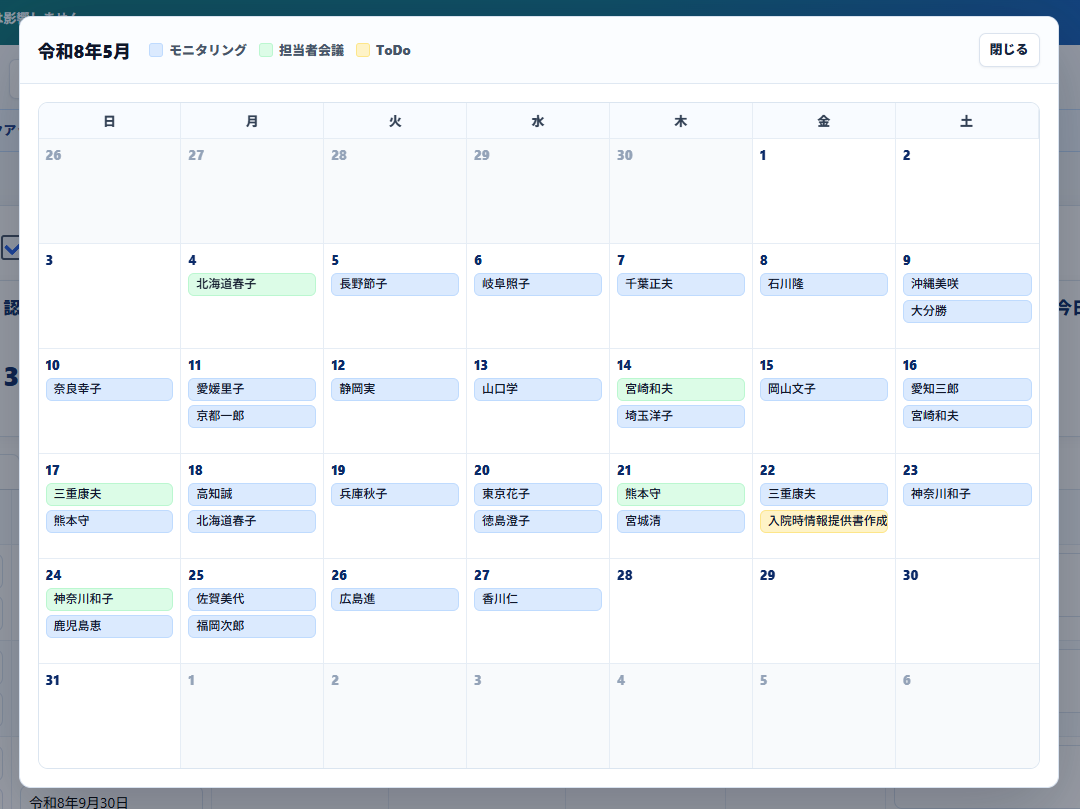Screen dimensions: 1080x809
Task: Select 宮城清 event on May 21
Action: point(681,521)
